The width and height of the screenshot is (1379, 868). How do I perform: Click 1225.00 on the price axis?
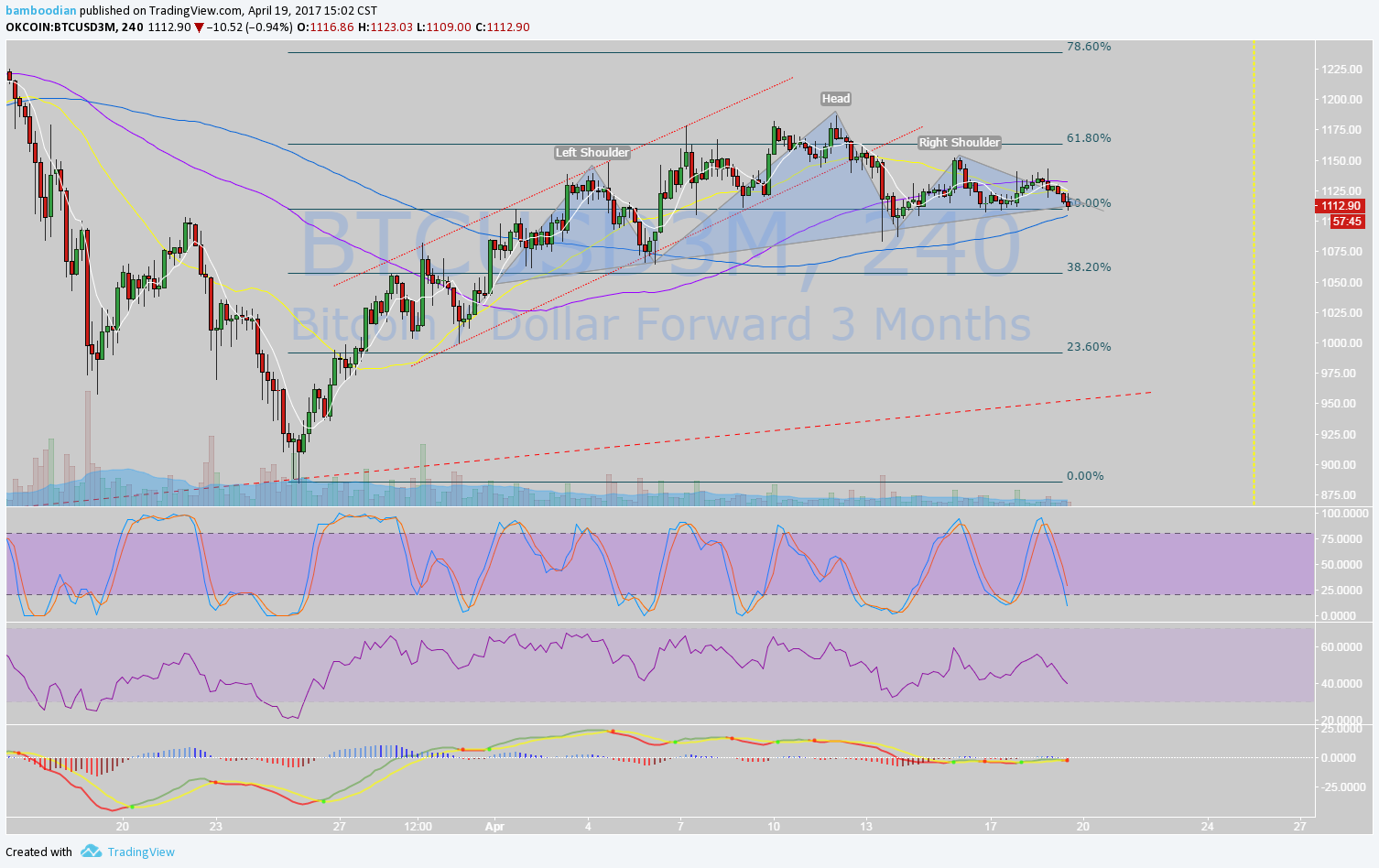(1342, 69)
